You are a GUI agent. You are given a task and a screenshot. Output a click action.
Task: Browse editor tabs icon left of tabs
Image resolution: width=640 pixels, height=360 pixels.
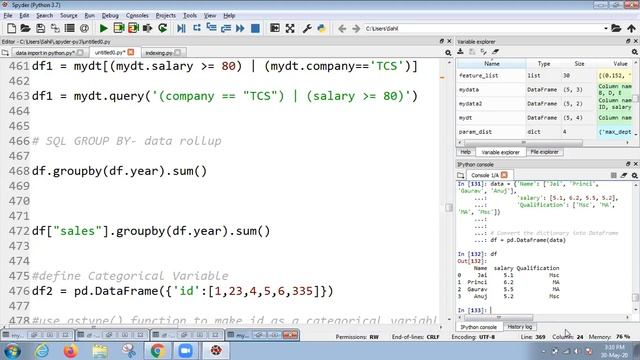5,53
